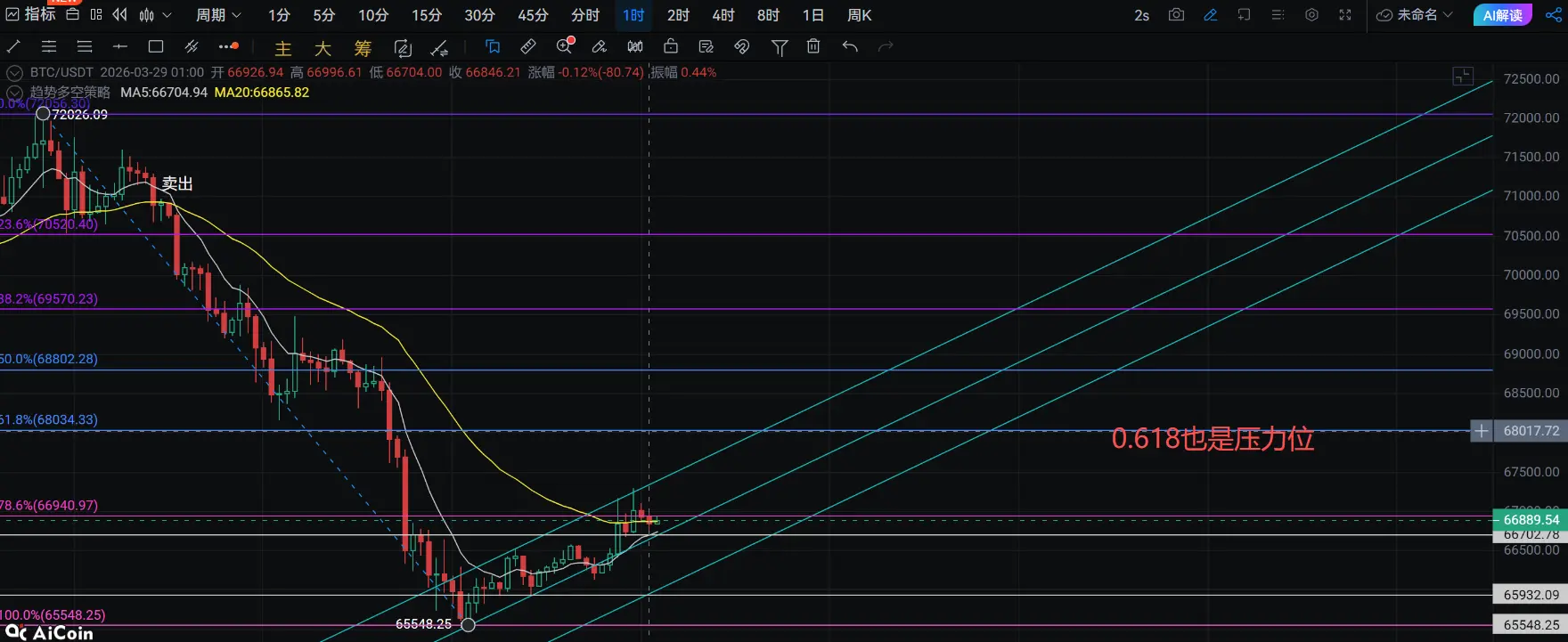This screenshot has width=1568, height=642.
Task: Click the 2s refresh interval
Action: [x=1141, y=15]
